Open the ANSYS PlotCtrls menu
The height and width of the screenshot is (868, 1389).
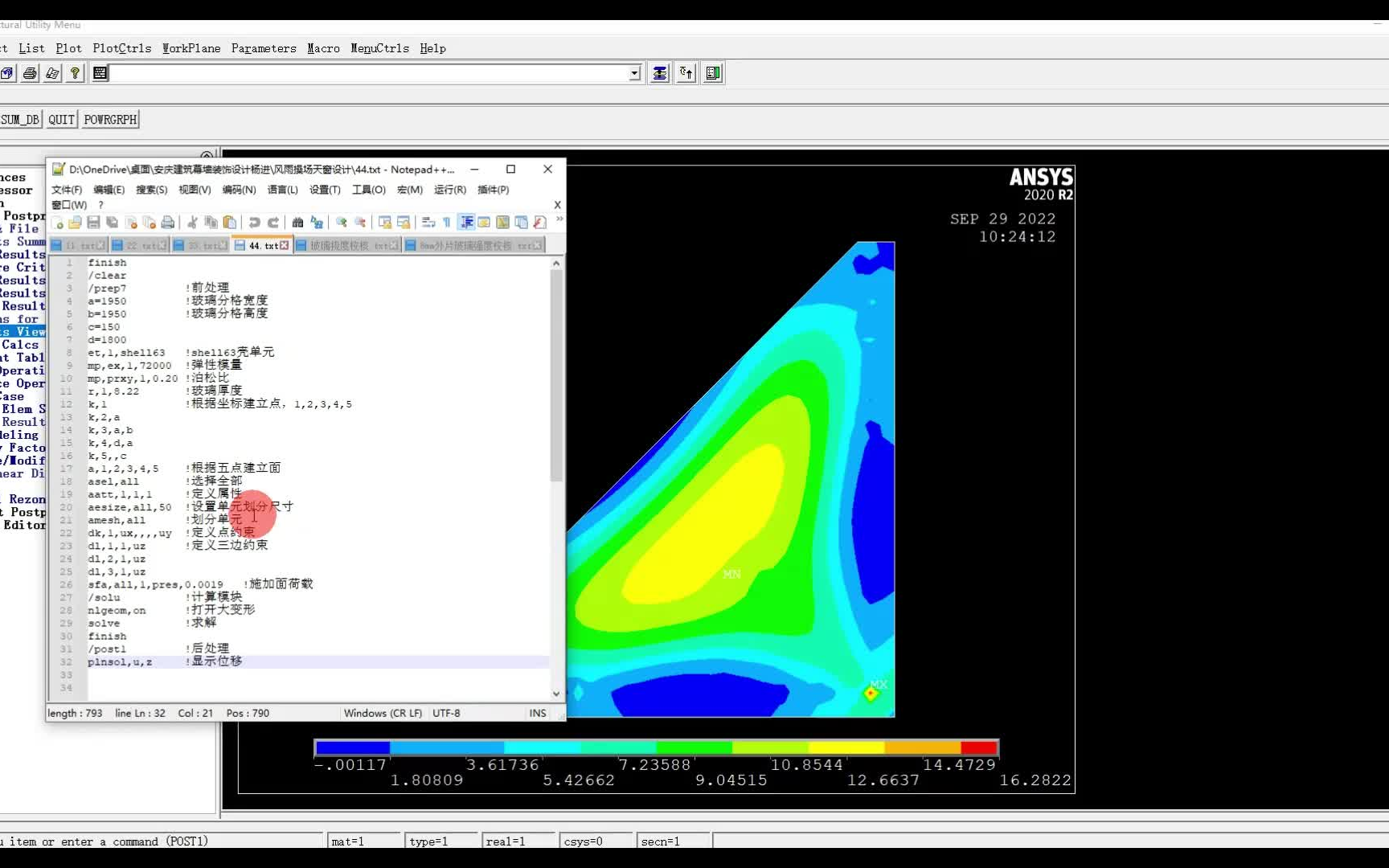122,48
